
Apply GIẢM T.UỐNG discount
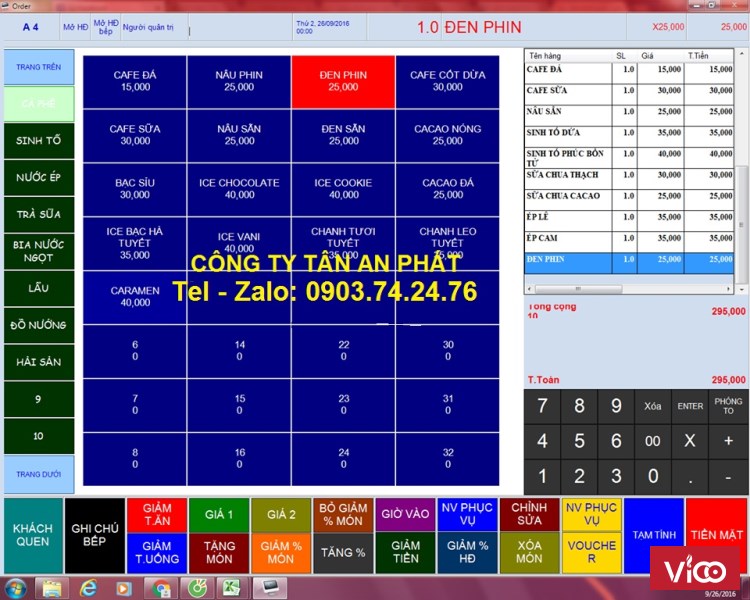point(157,553)
